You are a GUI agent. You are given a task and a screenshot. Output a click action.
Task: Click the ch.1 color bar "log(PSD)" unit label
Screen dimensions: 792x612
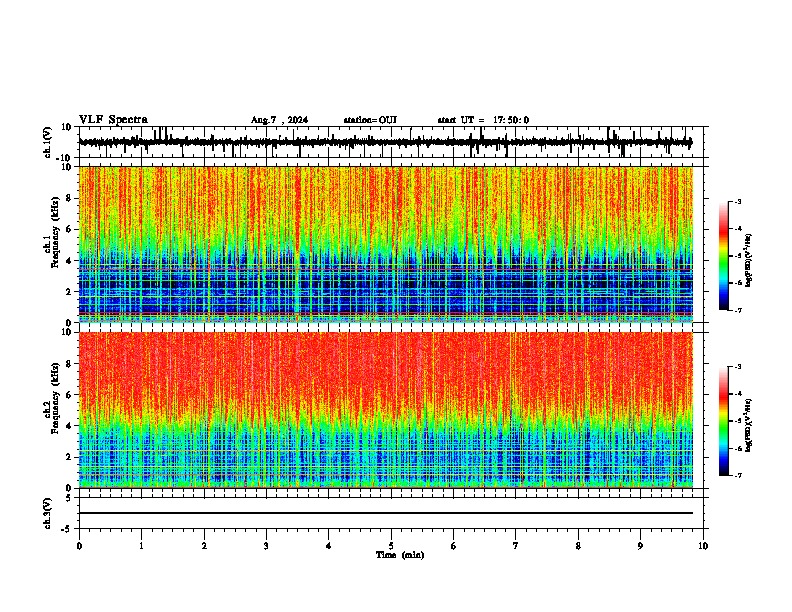click(749, 260)
